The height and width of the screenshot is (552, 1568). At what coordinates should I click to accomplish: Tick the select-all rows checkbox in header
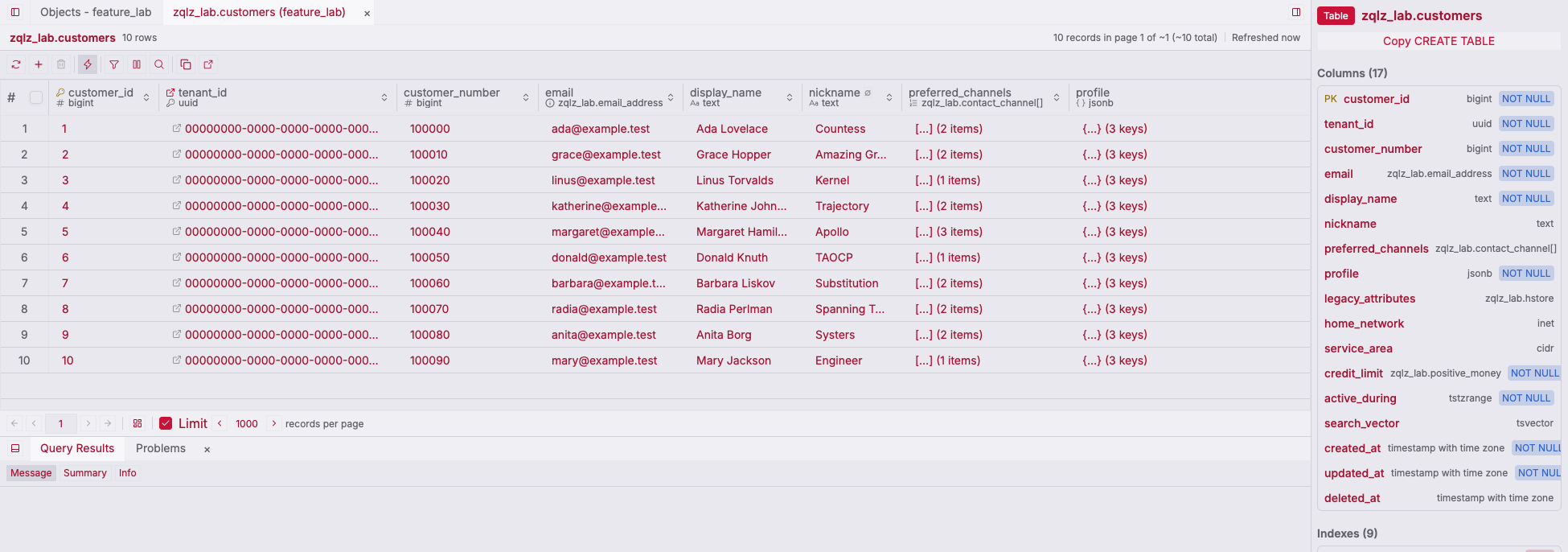[36, 97]
